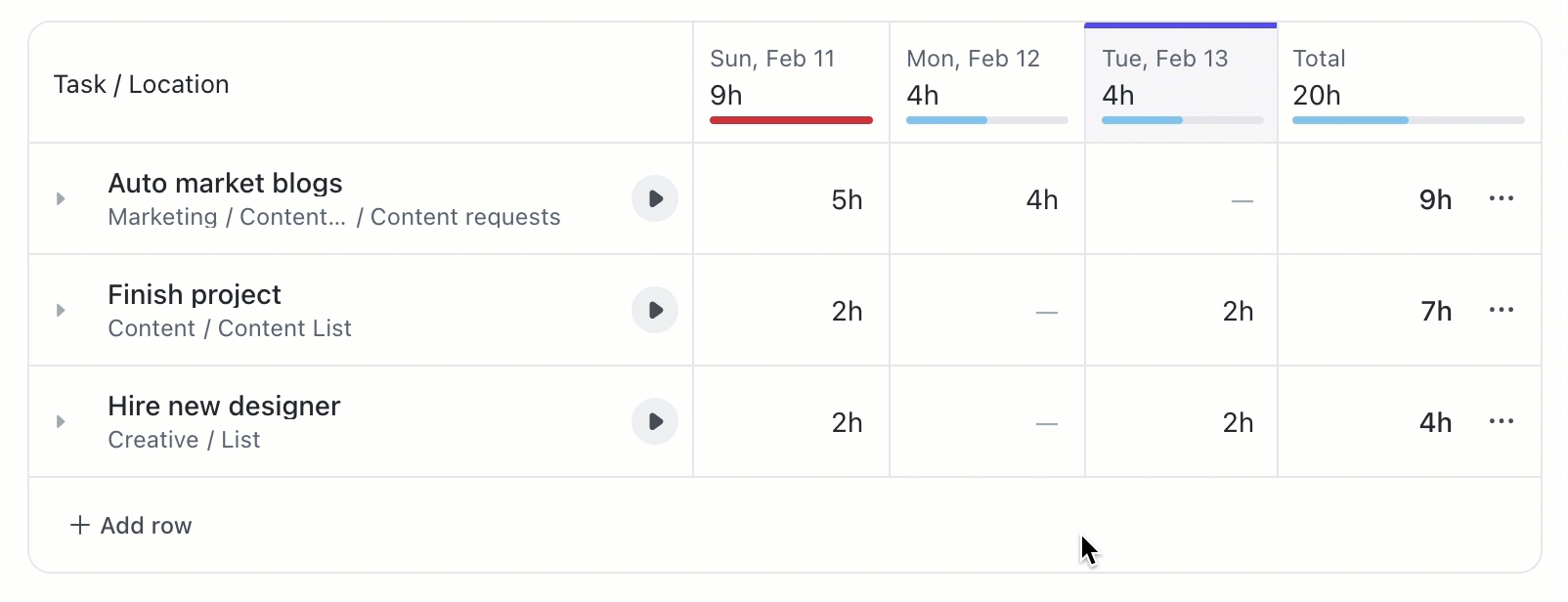The image size is (1568, 602).
Task: Edit Tuesday 2h entry for Hire new designer
Action: click(x=1238, y=422)
